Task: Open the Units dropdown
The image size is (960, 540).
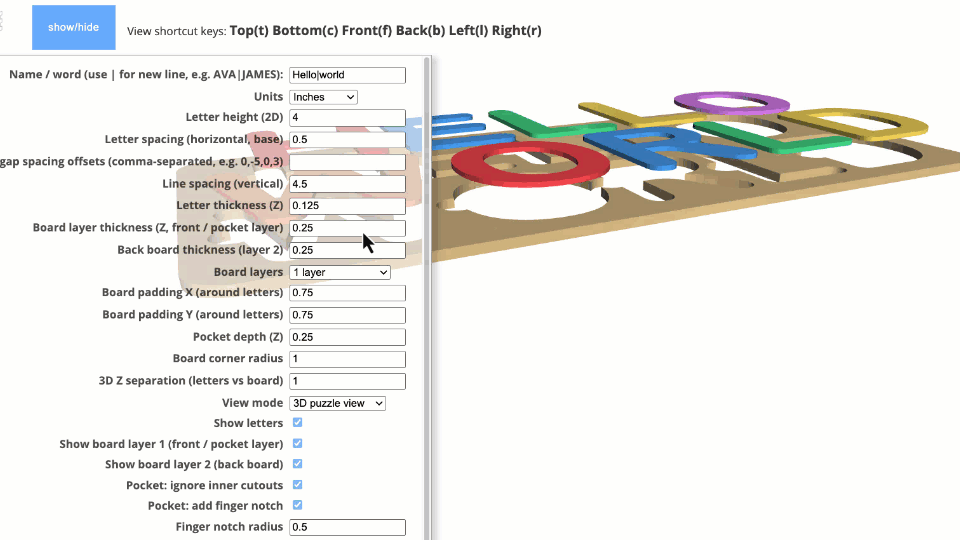Action: click(x=323, y=97)
